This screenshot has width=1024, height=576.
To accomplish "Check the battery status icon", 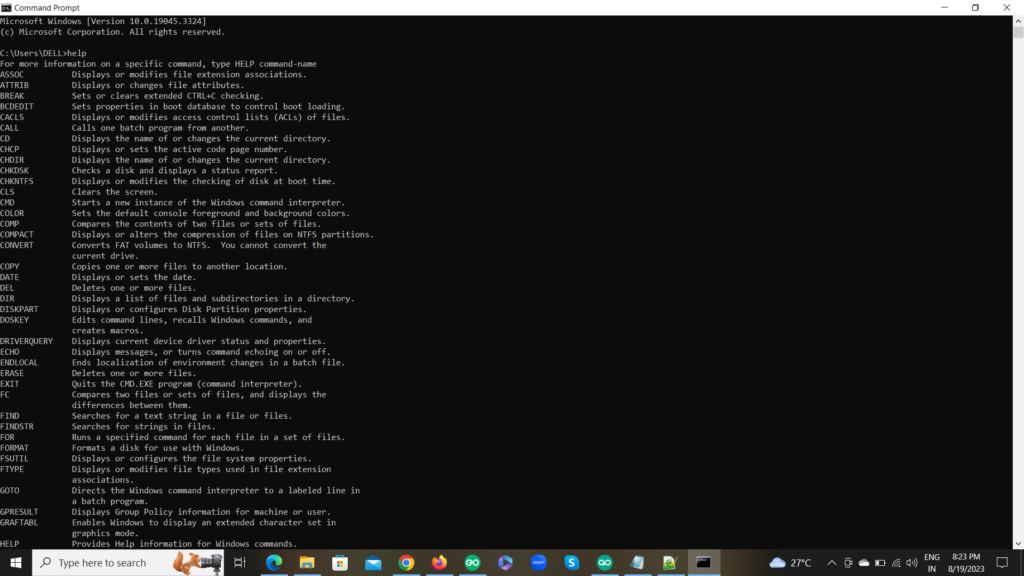I will (x=880, y=562).
